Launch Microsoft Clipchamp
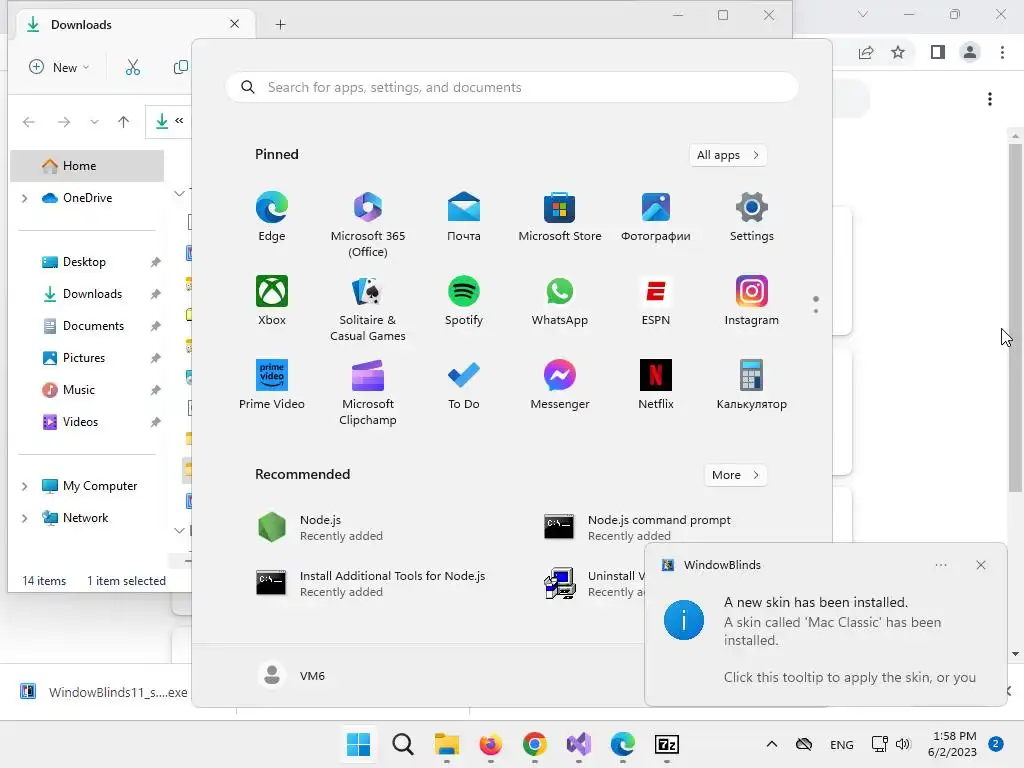The height and width of the screenshot is (768, 1024). point(368,392)
